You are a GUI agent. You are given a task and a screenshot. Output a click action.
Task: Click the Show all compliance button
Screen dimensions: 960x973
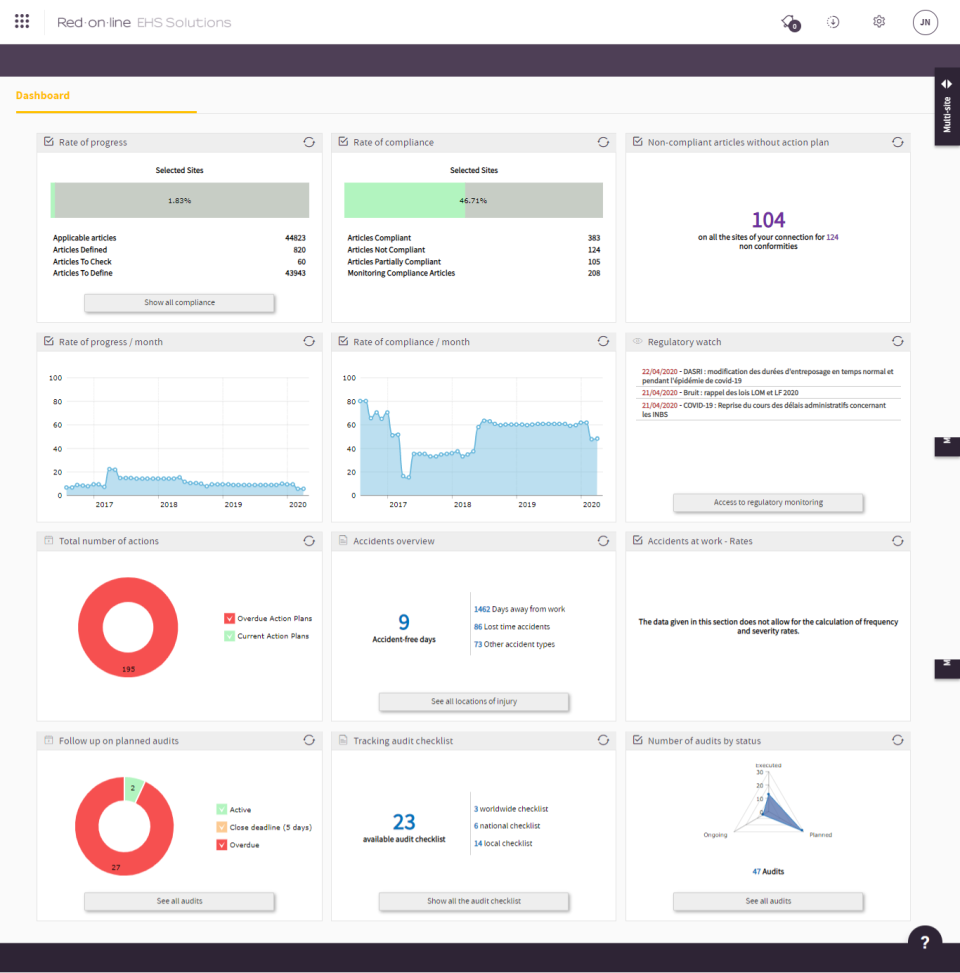pyautogui.click(x=179, y=302)
